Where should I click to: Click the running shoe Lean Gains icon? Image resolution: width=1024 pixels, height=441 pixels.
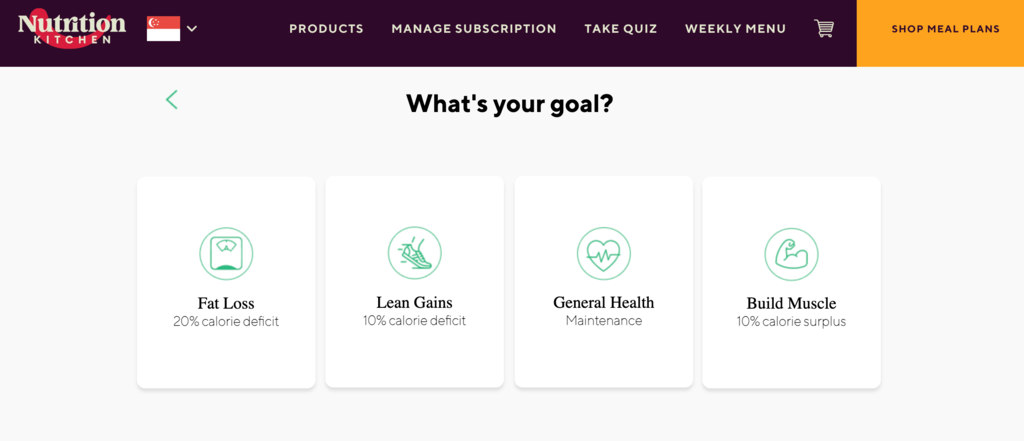tap(414, 253)
